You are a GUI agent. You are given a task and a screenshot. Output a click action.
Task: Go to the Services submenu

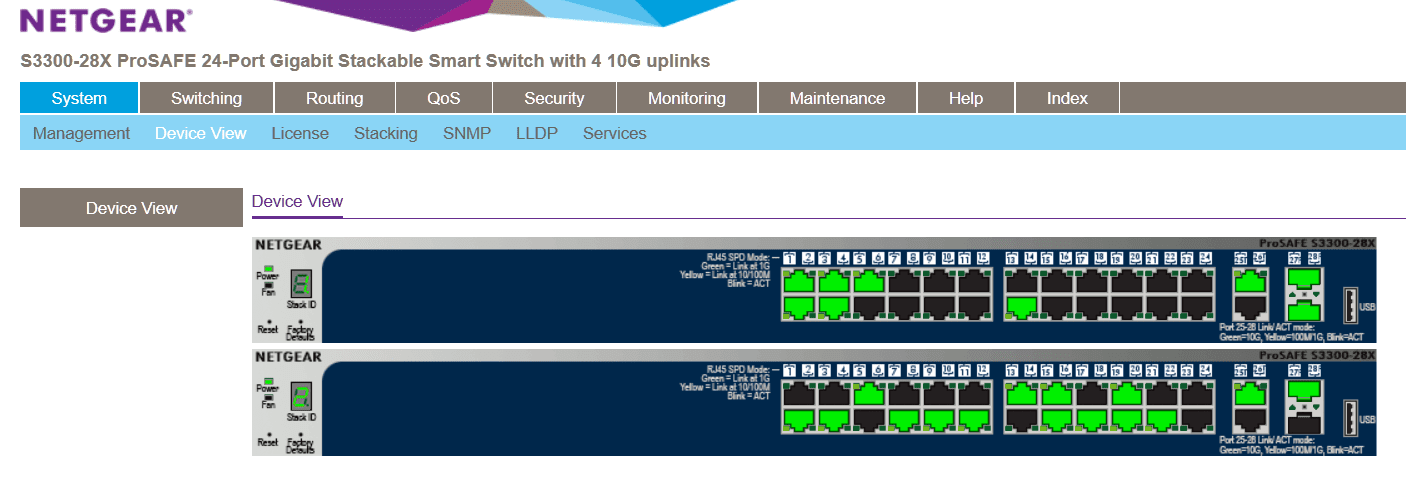point(614,133)
